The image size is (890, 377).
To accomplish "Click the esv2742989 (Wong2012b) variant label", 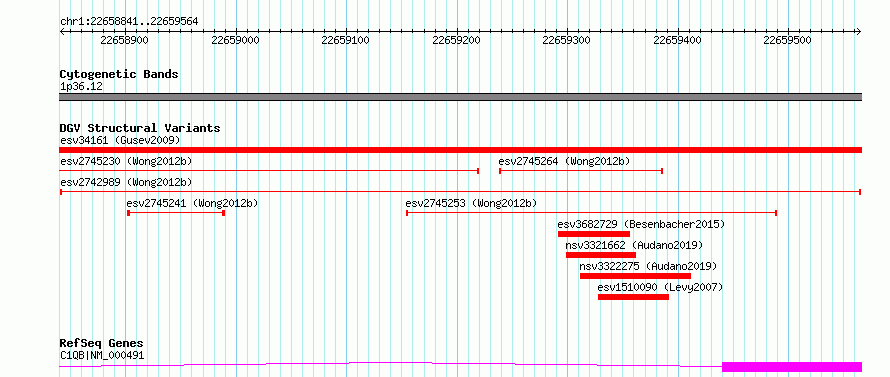I will (x=126, y=182).
